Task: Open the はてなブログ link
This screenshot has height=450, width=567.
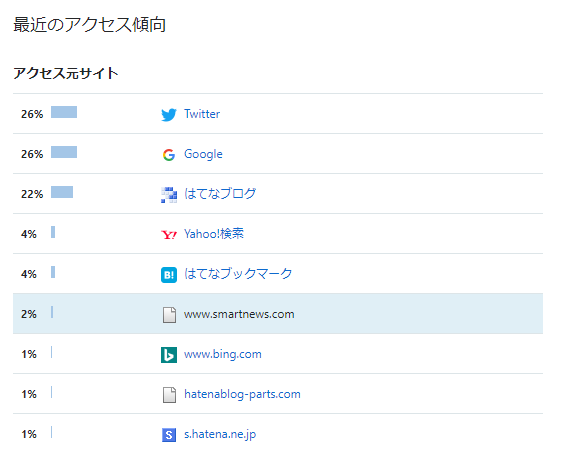Action: (x=220, y=194)
